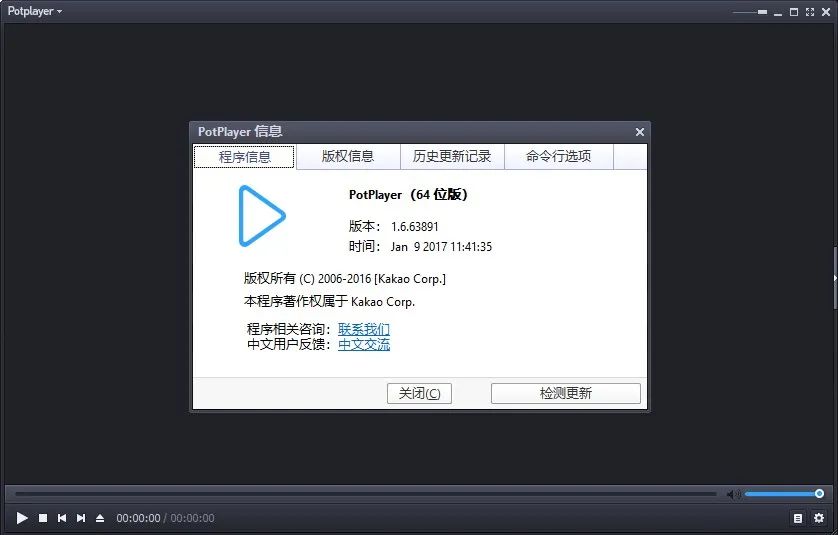Expand the side panel arrow on right edge
This screenshot has height=535, width=838.
835,278
